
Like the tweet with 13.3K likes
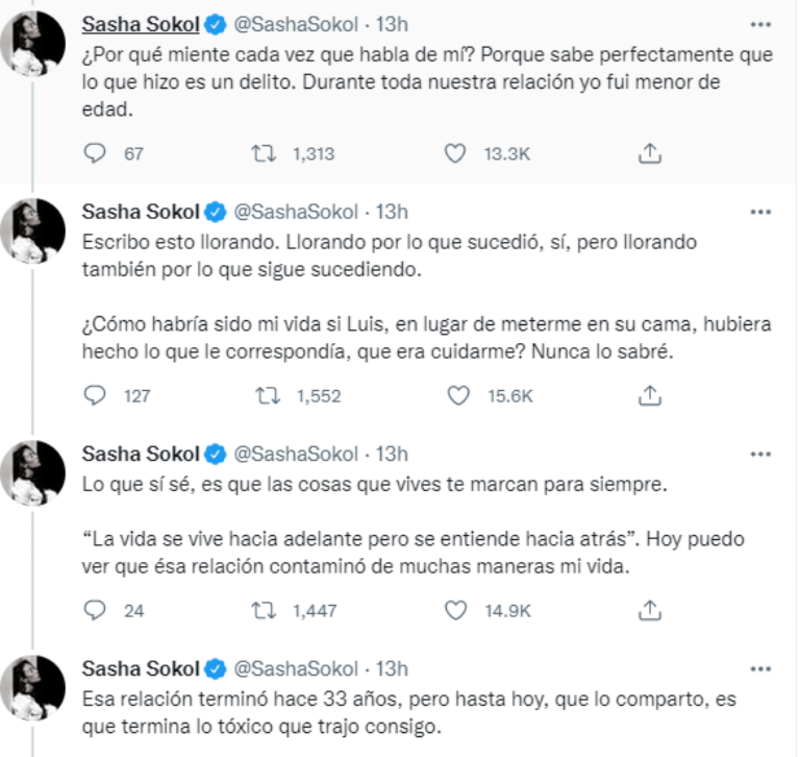tap(456, 153)
